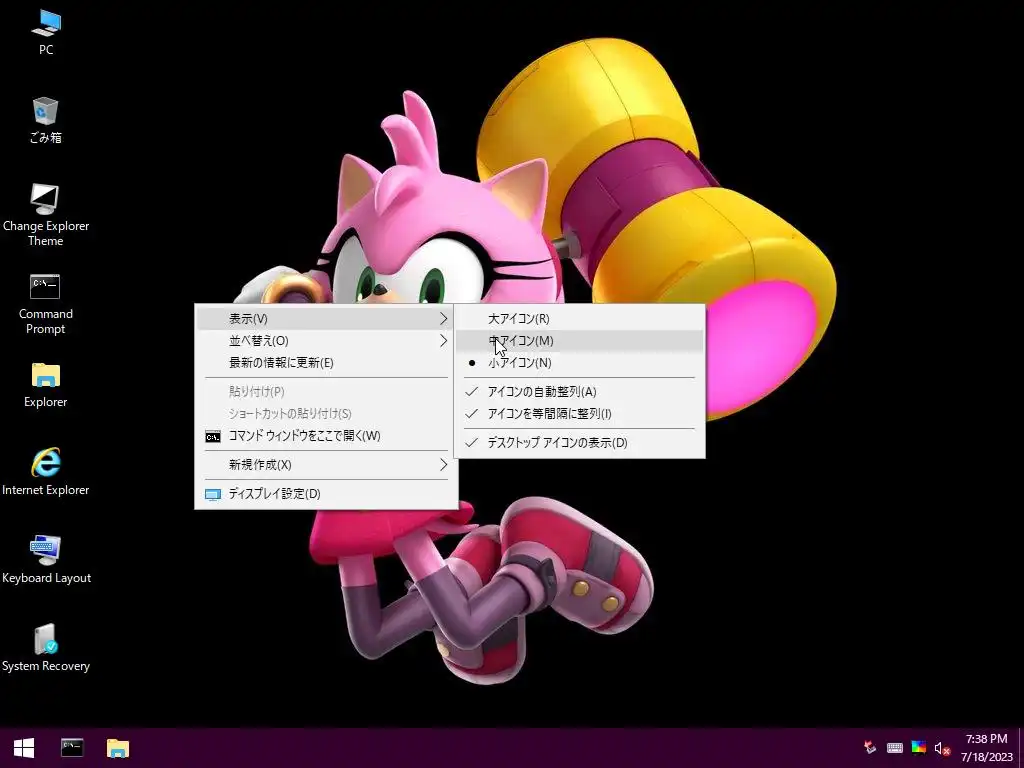Click 最新の情報に更新(E) to refresh
Screen dimensions: 1024x768
(x=326, y=363)
